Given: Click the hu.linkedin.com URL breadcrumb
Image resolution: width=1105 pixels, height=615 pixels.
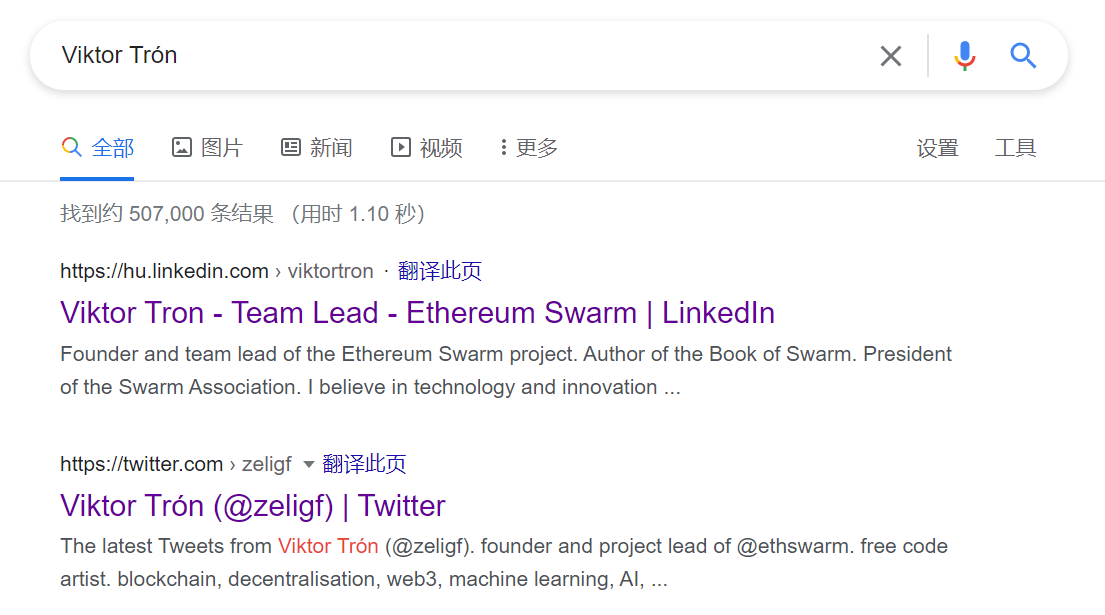Looking at the screenshot, I should click(x=164, y=271).
